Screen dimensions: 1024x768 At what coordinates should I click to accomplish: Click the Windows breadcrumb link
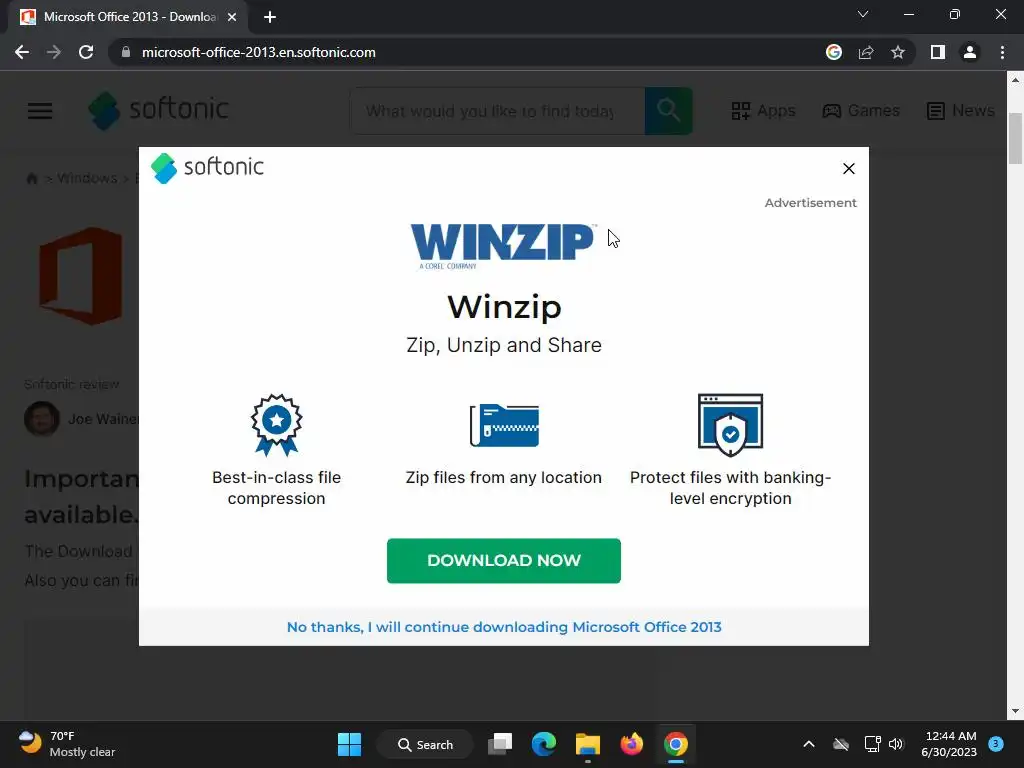[x=87, y=178]
